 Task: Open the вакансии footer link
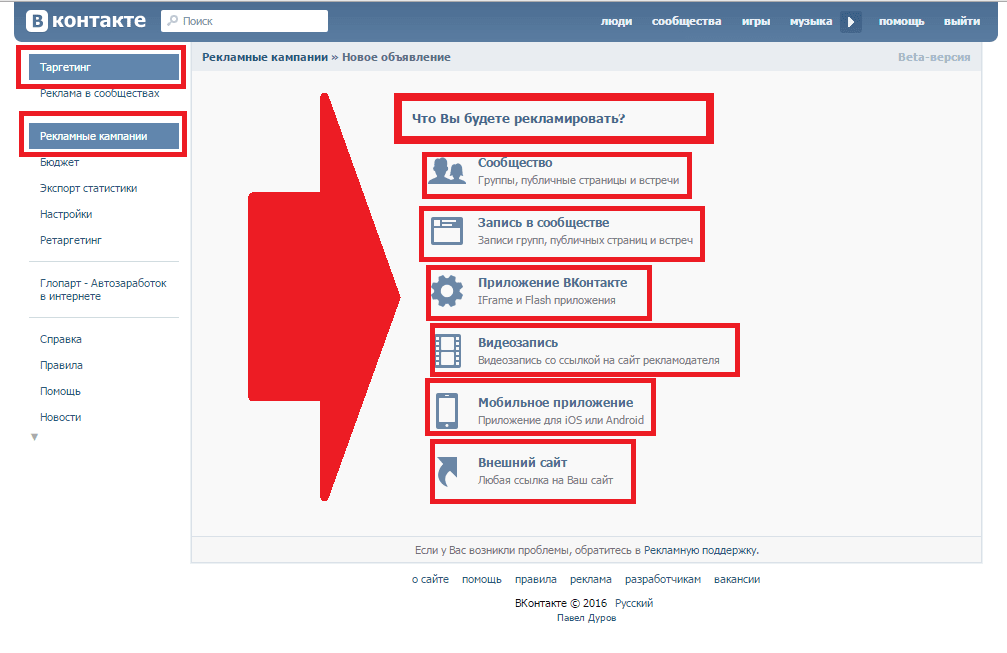pyautogui.click(x=737, y=579)
